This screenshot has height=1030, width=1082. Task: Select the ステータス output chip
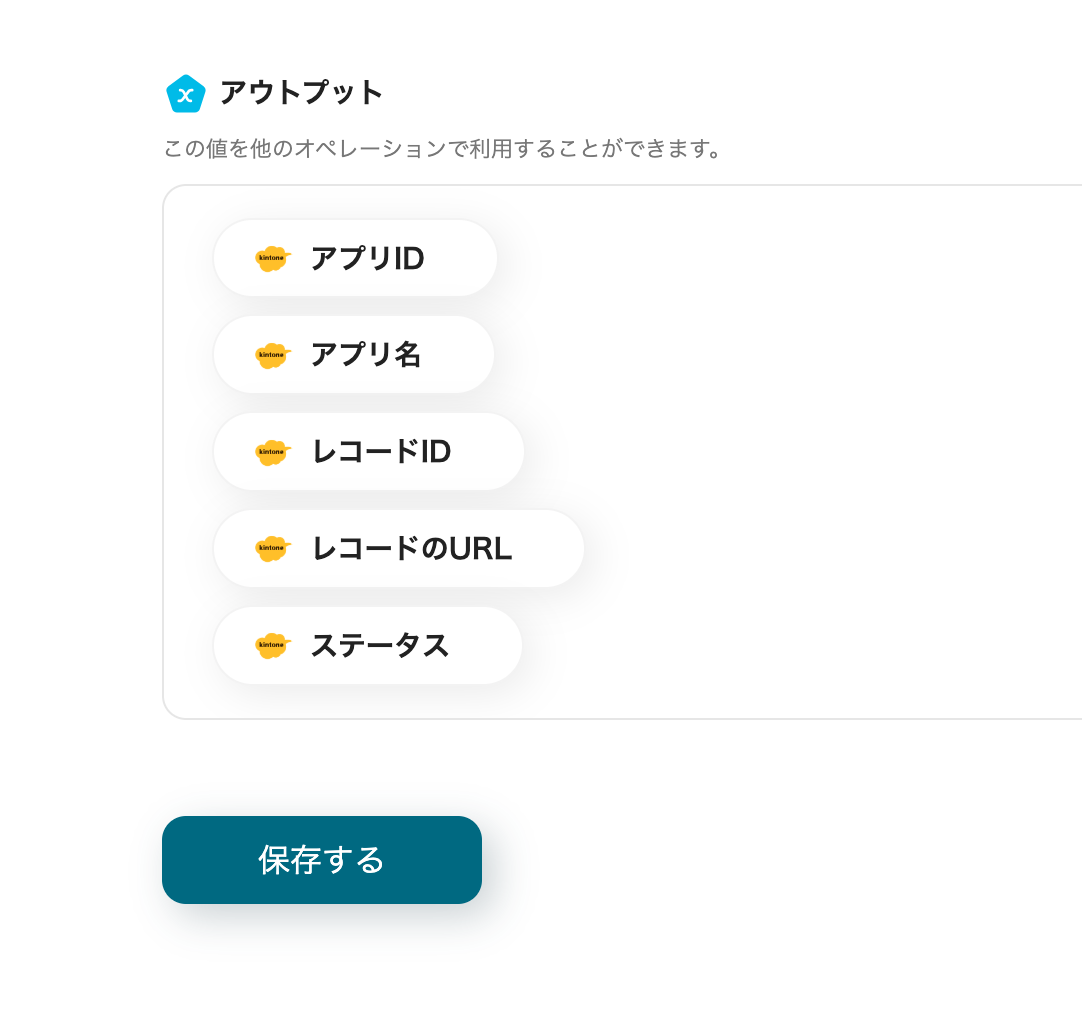[x=367, y=645]
